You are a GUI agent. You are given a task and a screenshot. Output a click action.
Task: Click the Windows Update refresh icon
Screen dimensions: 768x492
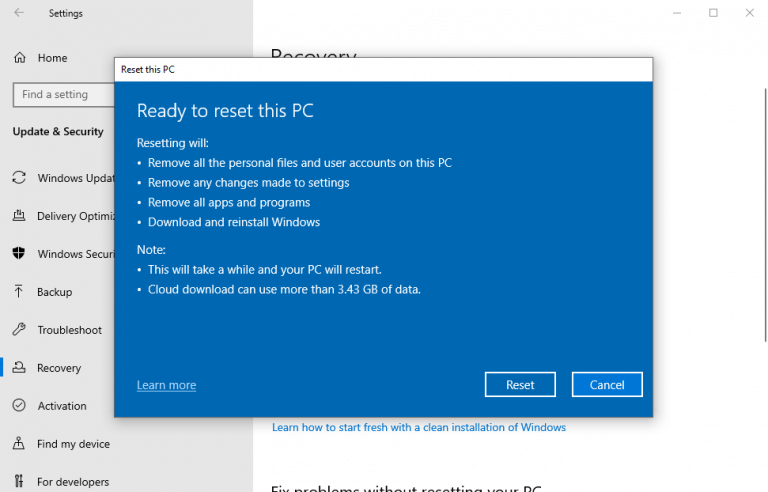tap(19, 177)
